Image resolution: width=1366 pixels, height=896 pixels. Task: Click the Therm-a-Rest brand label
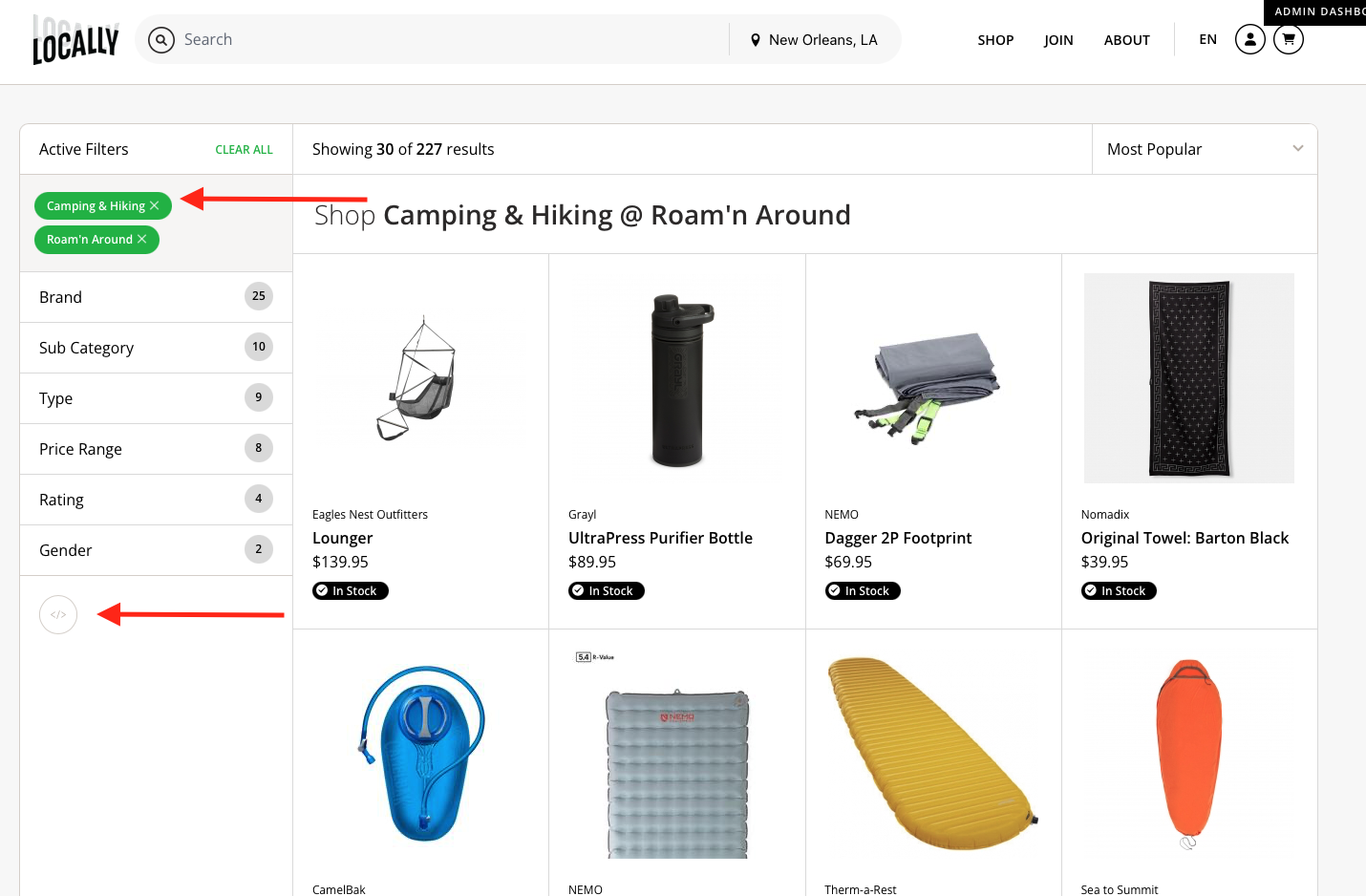[x=861, y=889]
